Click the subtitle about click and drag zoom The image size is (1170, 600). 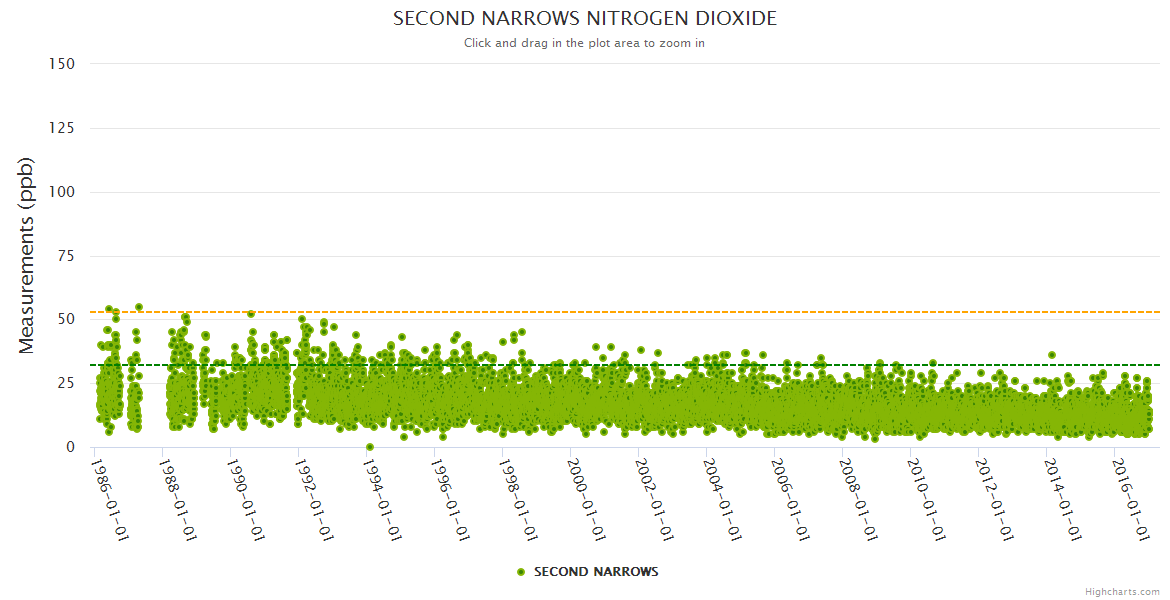point(584,43)
